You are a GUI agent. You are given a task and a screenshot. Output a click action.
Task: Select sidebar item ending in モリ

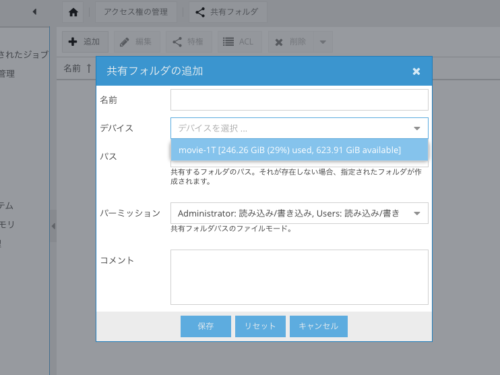coord(8,224)
